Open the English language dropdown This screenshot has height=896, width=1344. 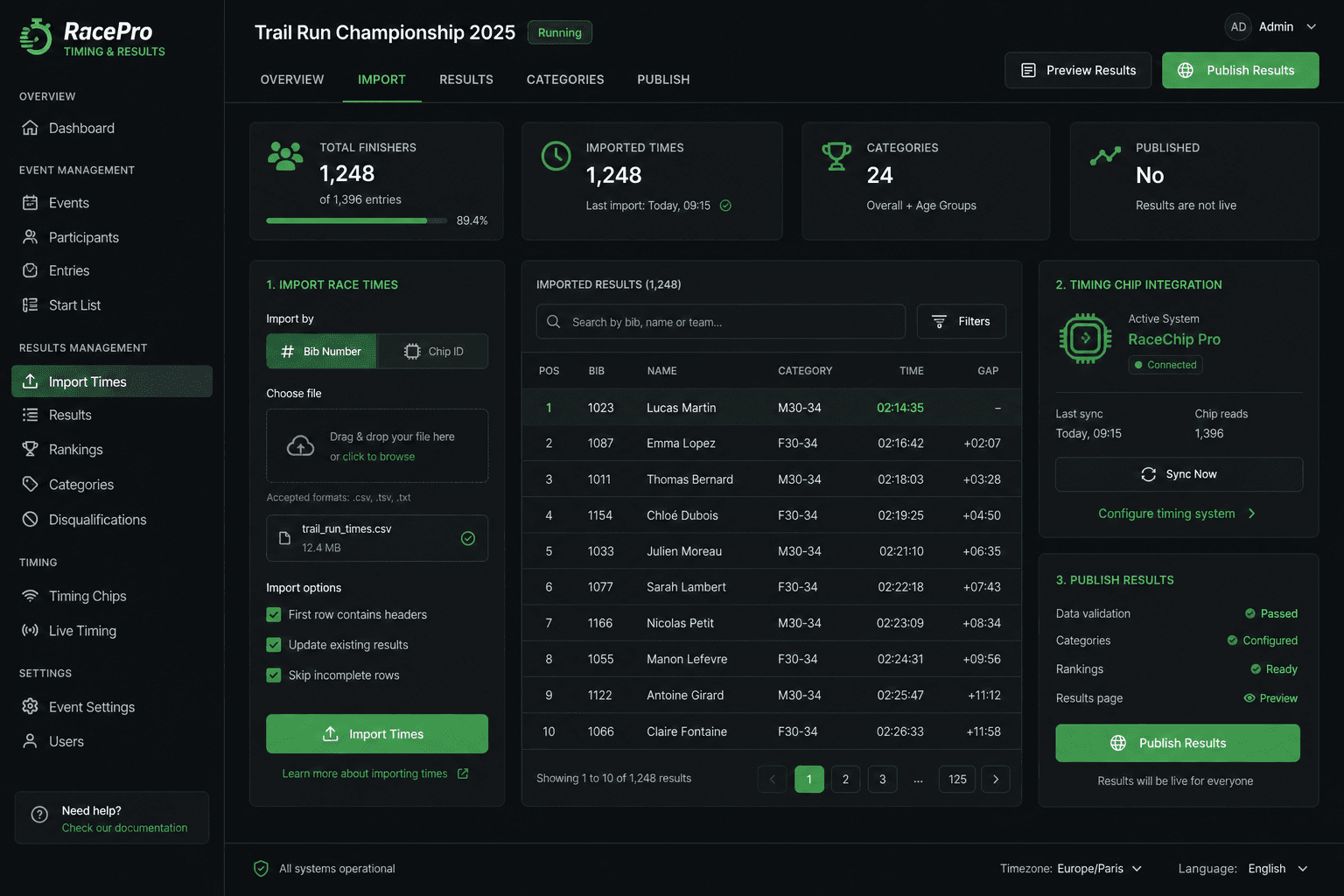pos(1278,869)
